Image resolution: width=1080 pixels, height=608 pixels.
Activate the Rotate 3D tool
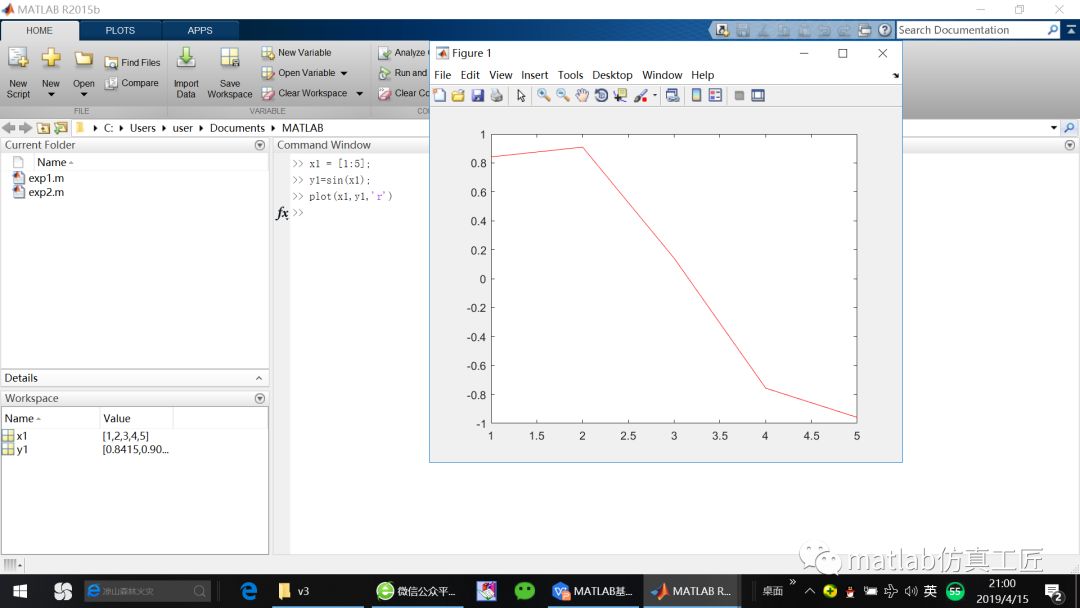click(601, 96)
